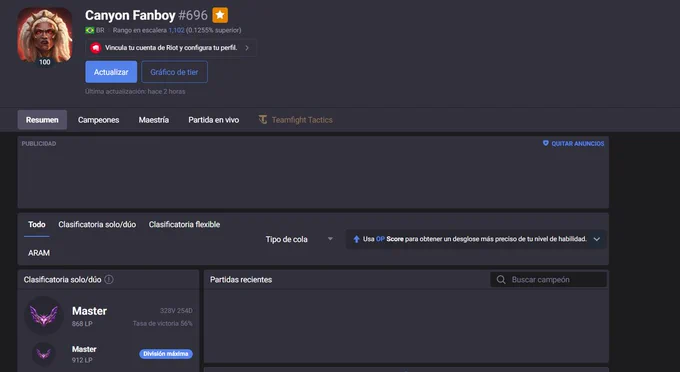This screenshot has height=372, width=680.
Task: Click the red Riot fist icon
Action: [x=95, y=48]
